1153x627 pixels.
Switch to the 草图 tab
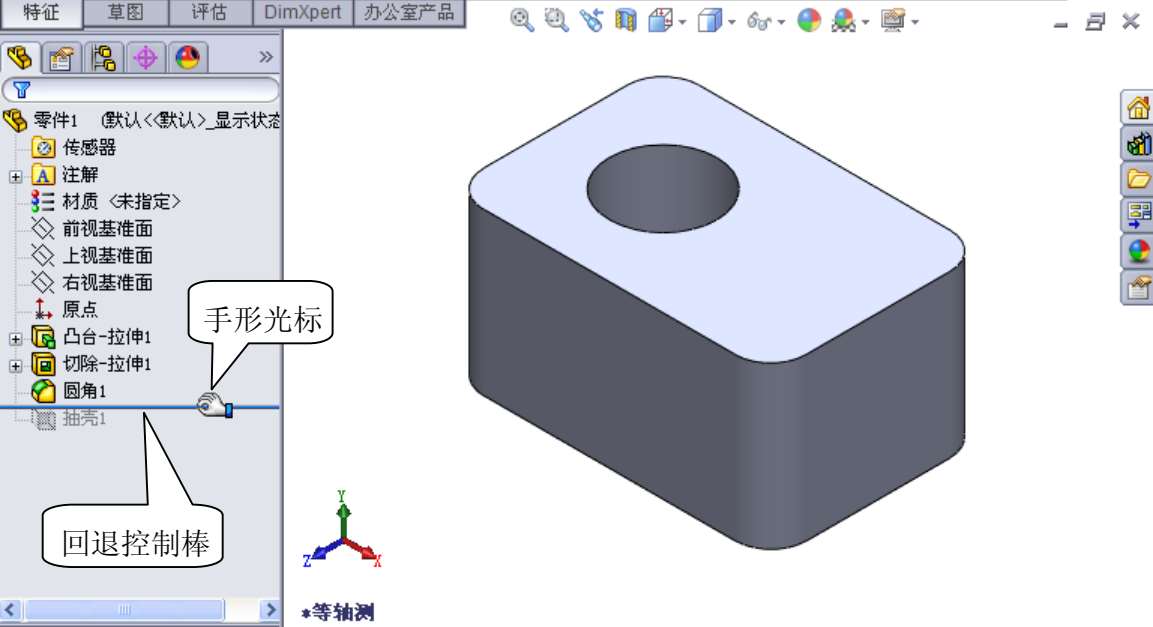125,13
